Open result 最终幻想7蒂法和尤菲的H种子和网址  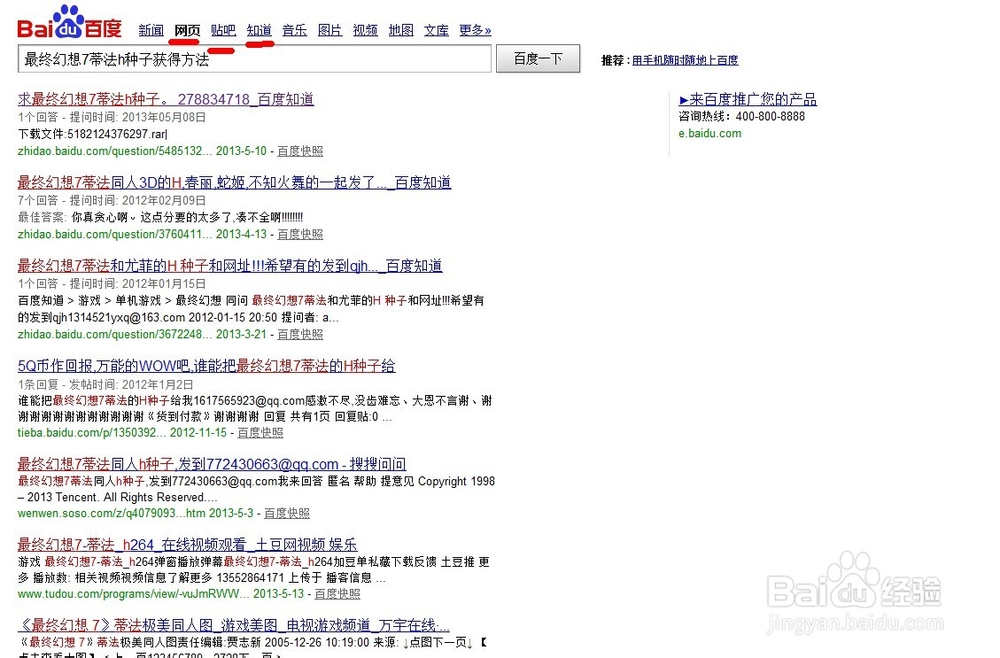[230, 265]
